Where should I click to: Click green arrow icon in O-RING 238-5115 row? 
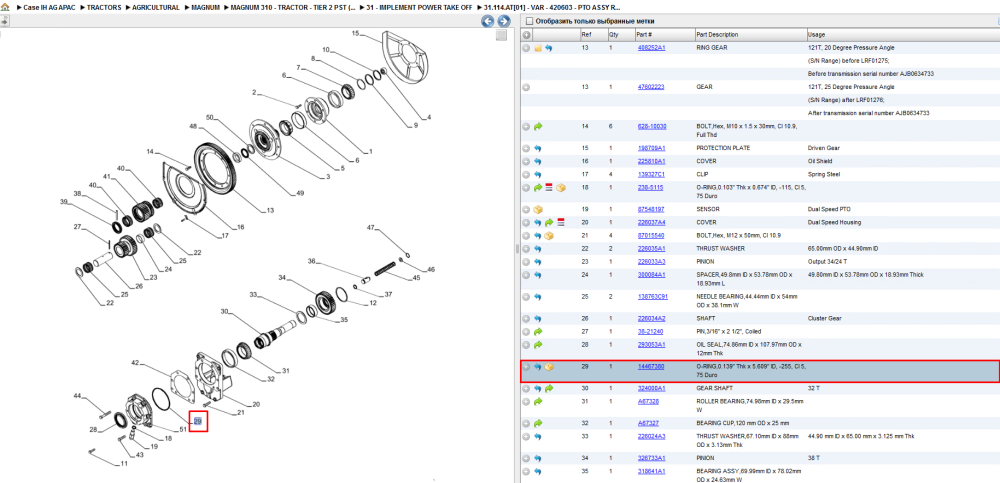(538, 188)
